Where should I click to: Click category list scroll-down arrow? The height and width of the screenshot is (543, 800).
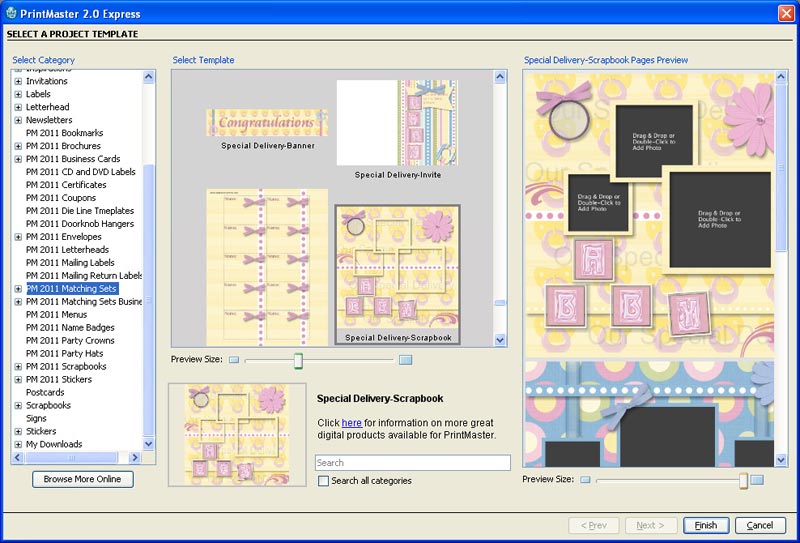(149, 443)
